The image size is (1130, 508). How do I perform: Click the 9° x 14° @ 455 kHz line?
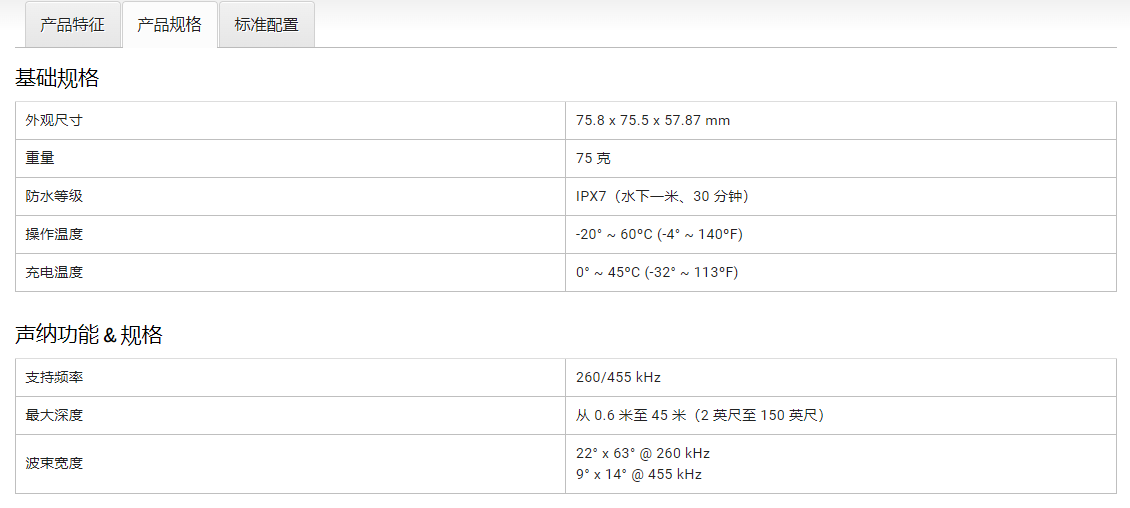click(x=639, y=474)
